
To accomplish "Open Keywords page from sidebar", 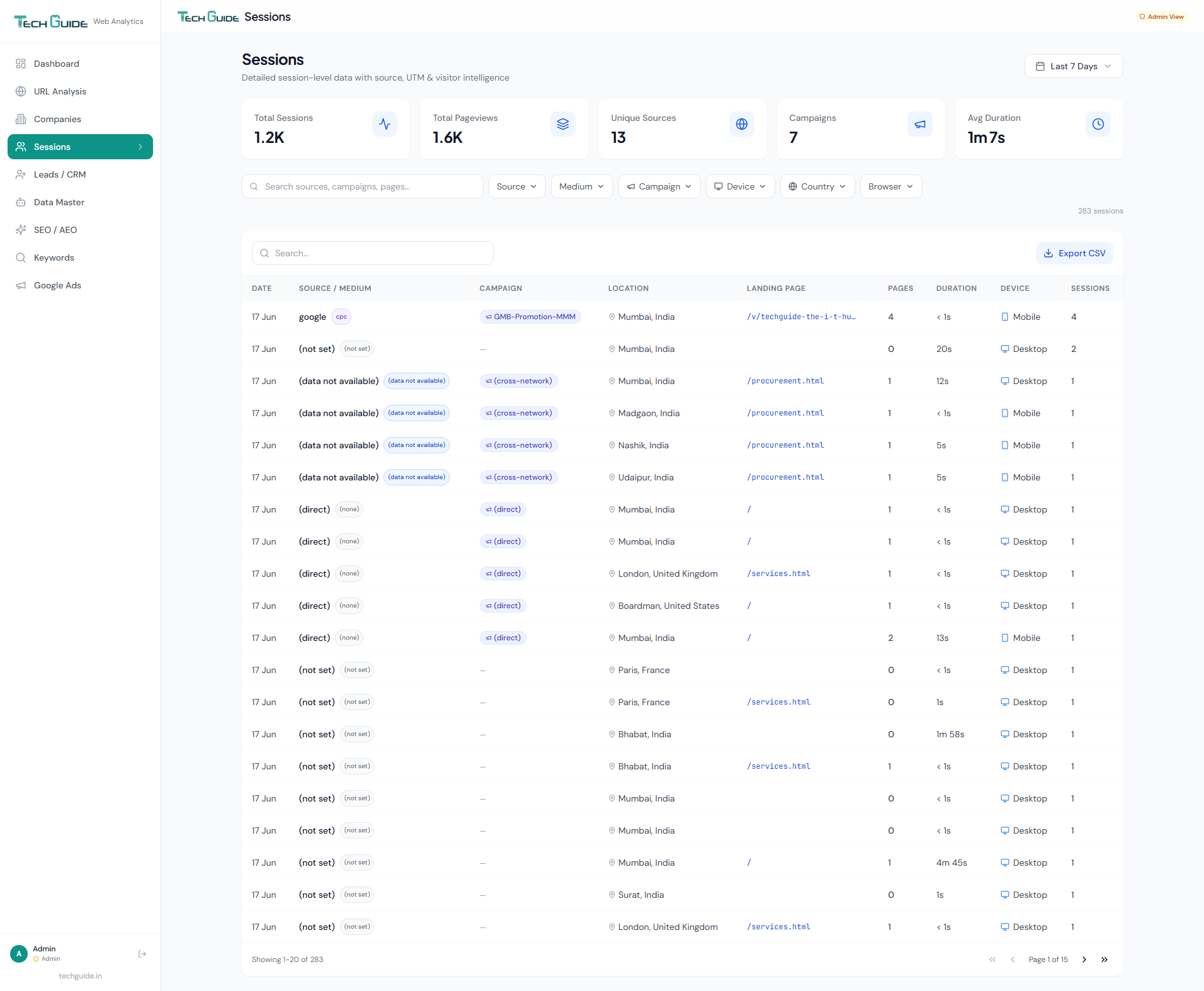I will [80, 258].
